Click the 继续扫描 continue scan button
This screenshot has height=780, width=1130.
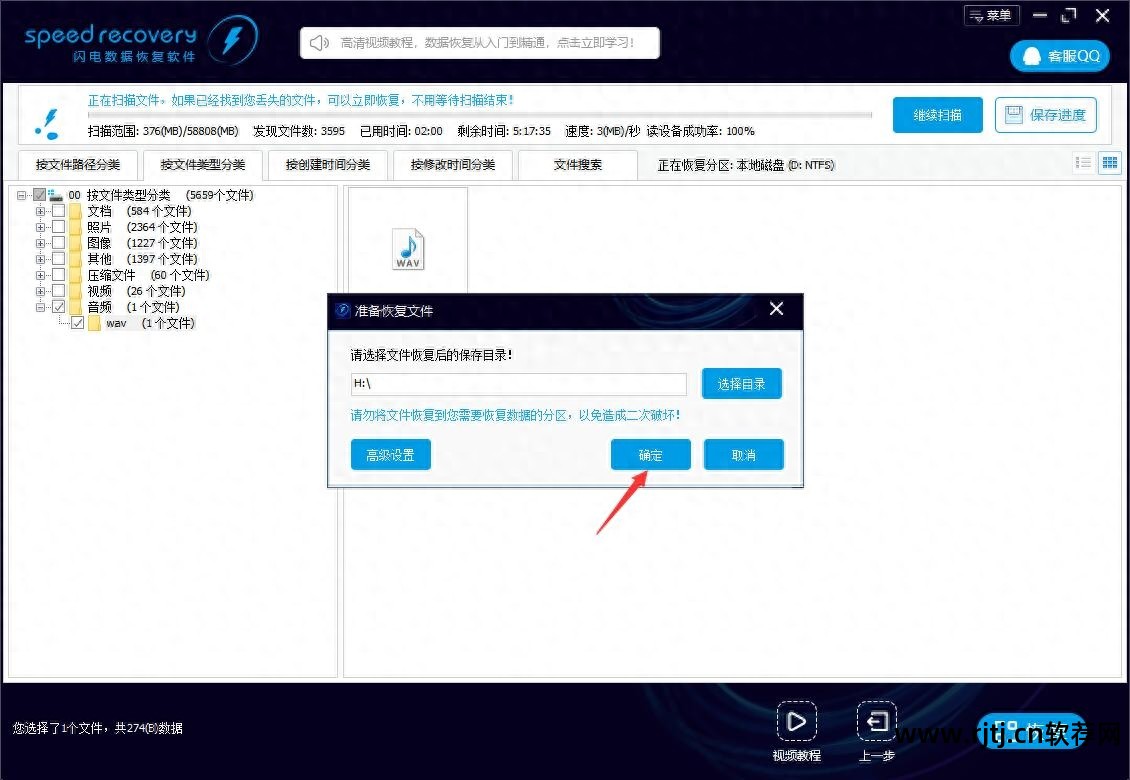tap(937, 115)
